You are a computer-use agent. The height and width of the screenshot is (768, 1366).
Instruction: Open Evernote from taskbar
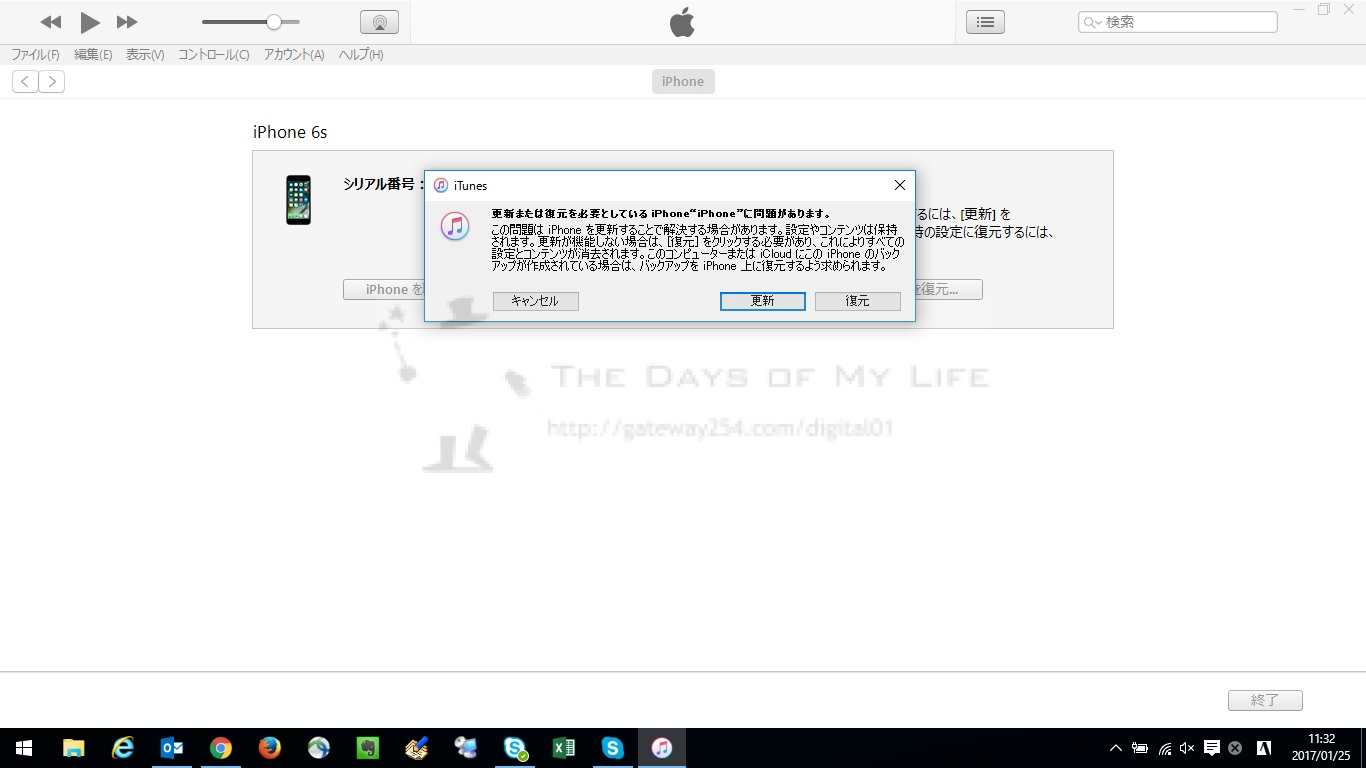click(367, 748)
